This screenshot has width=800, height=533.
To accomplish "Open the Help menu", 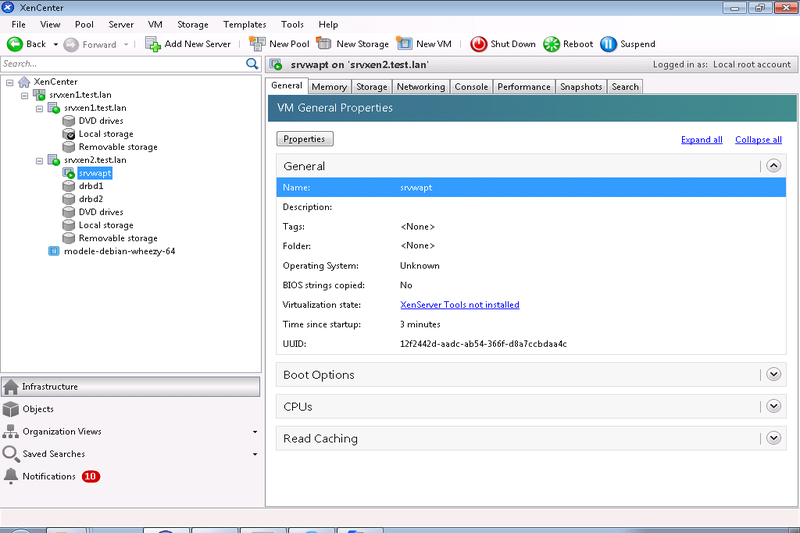I will pos(328,24).
